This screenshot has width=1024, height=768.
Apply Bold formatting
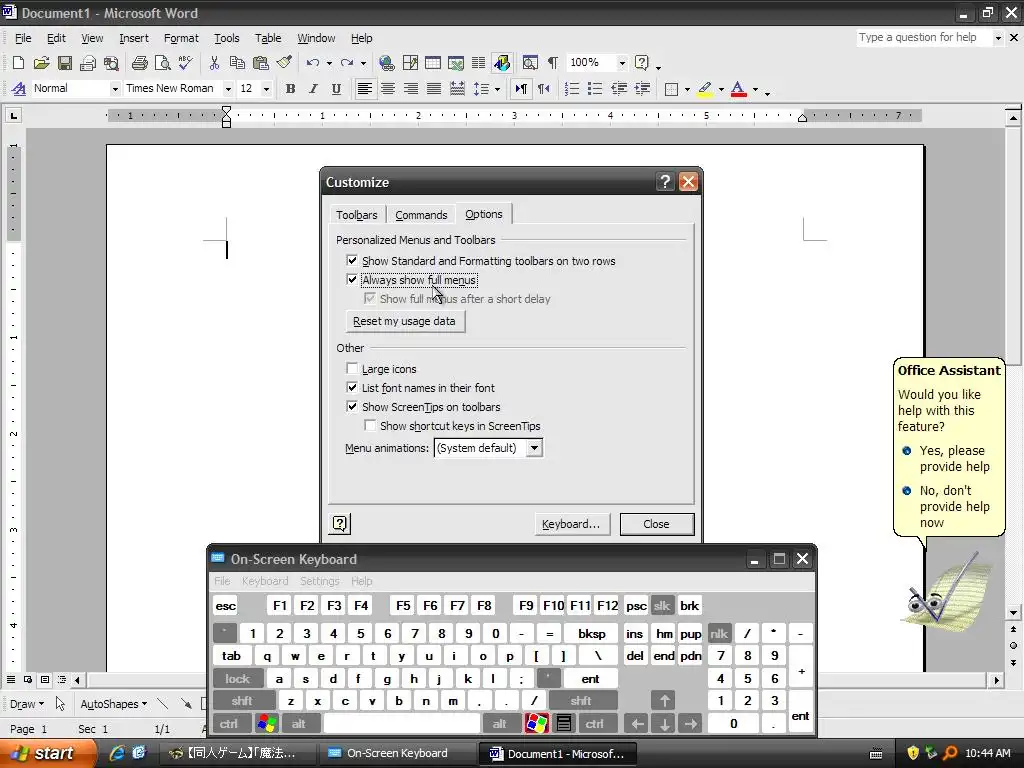291,89
